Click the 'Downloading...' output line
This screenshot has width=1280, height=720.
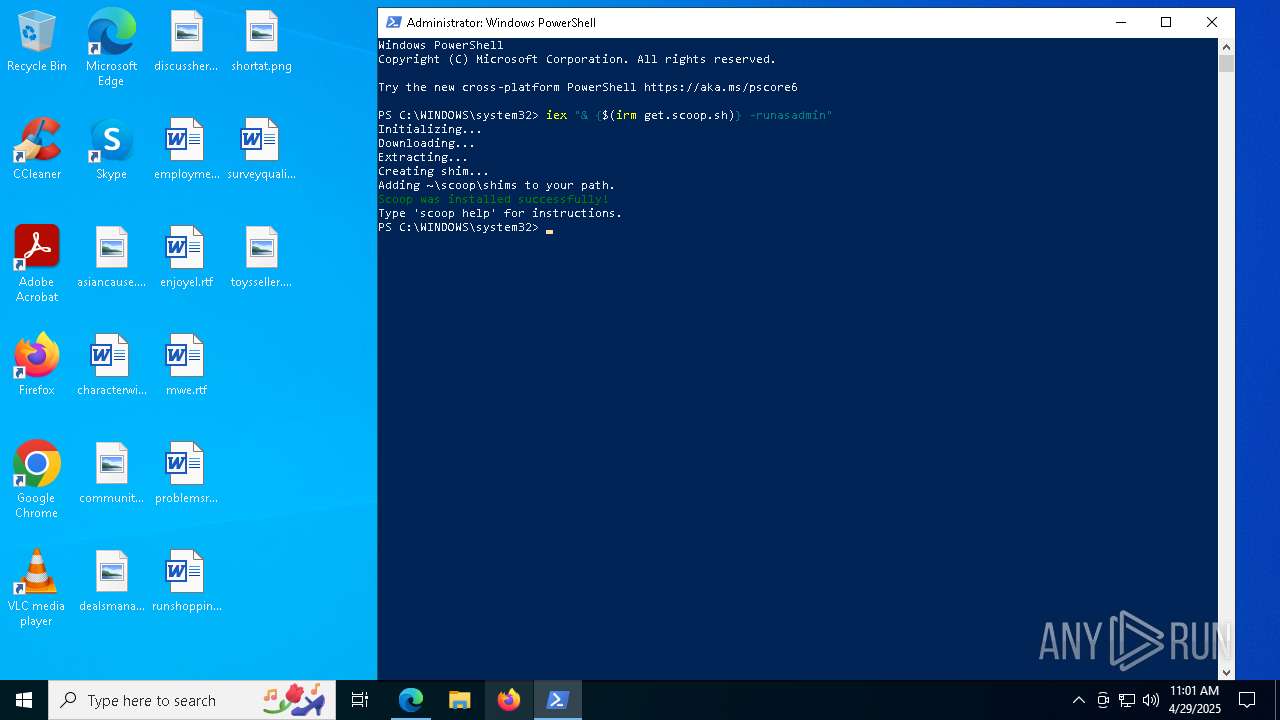pyautogui.click(x=427, y=143)
